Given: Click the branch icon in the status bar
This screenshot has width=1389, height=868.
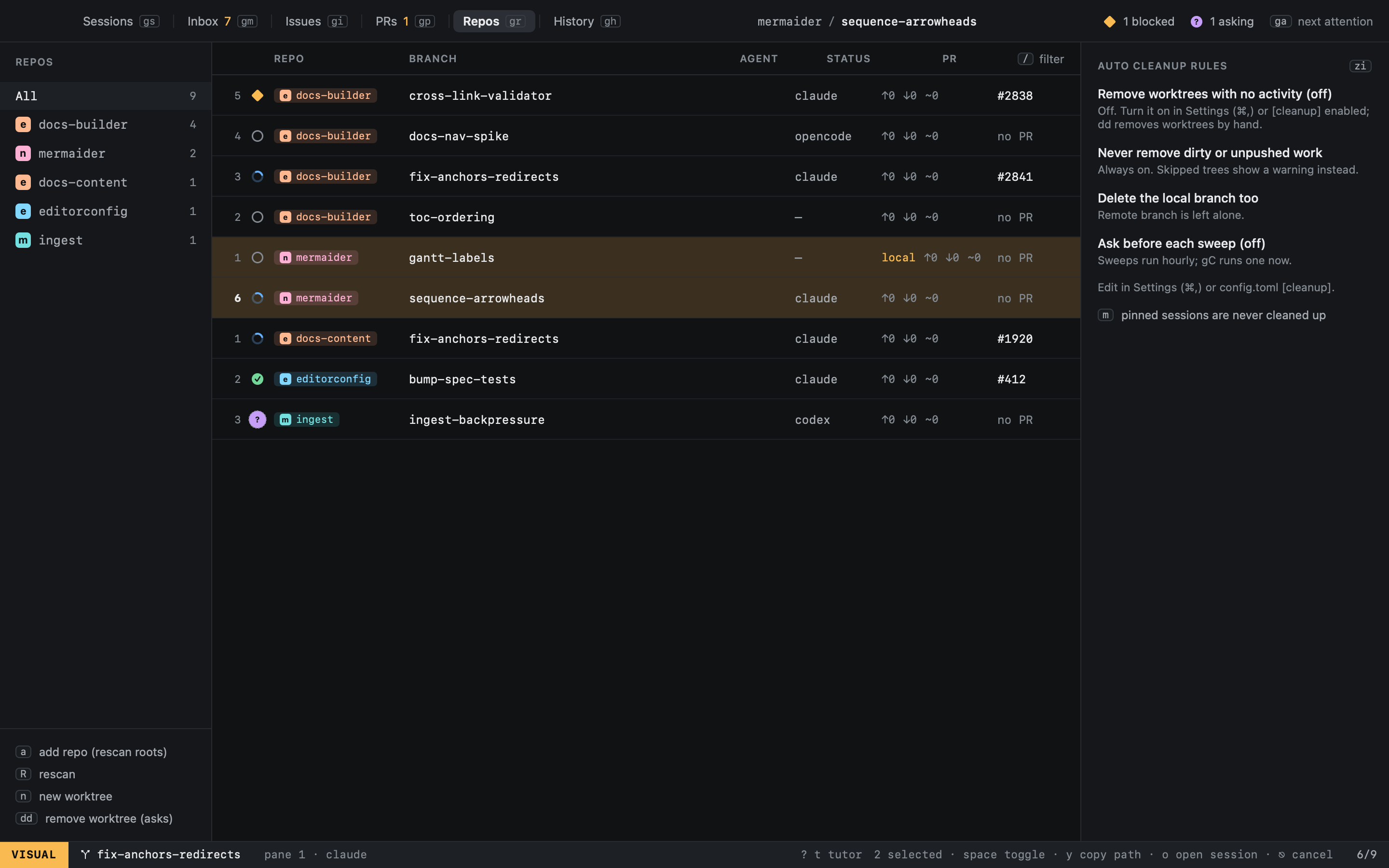Looking at the screenshot, I should (x=85, y=854).
